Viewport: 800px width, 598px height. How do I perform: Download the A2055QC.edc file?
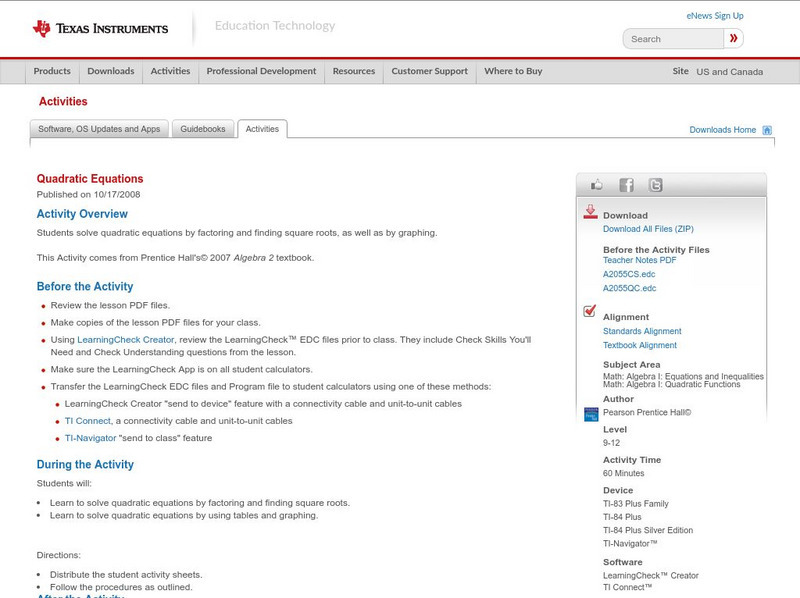630,288
